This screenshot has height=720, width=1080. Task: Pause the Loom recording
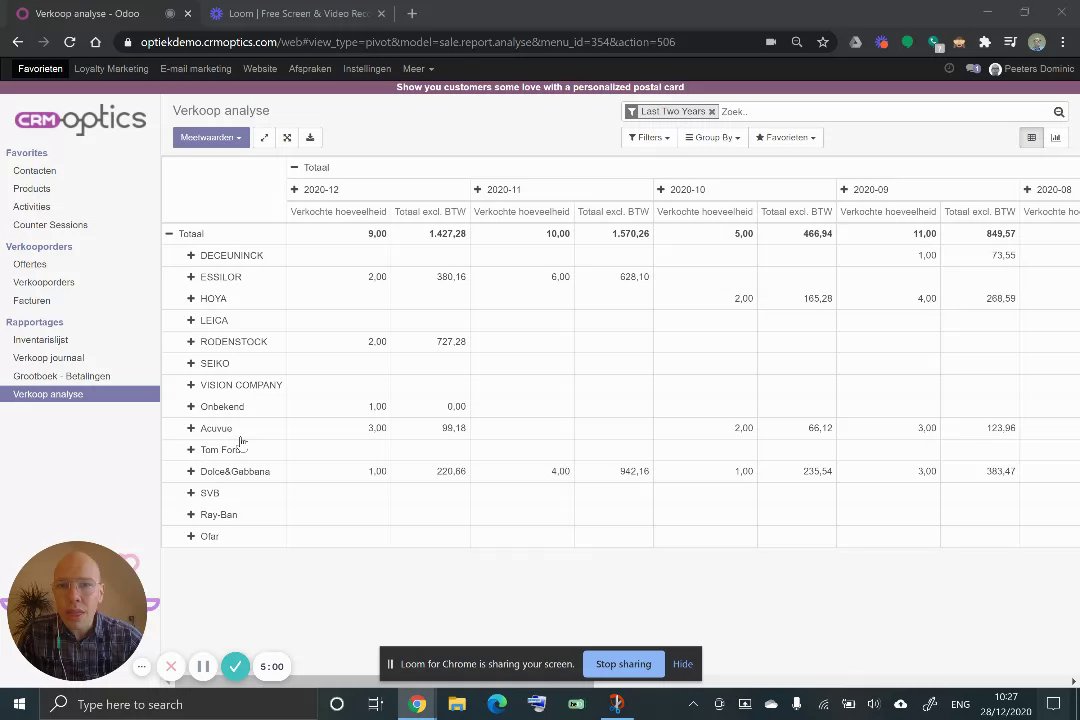tap(203, 666)
